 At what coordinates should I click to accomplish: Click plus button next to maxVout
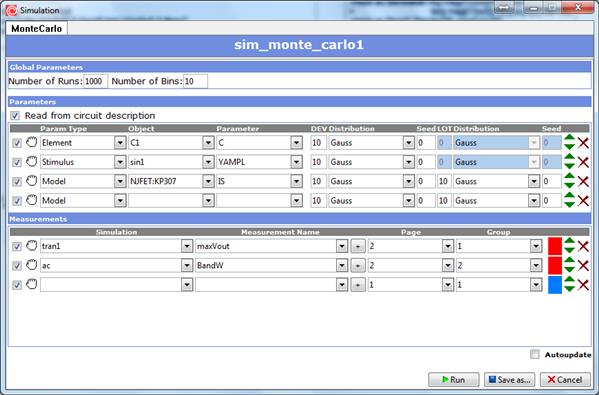pos(358,246)
